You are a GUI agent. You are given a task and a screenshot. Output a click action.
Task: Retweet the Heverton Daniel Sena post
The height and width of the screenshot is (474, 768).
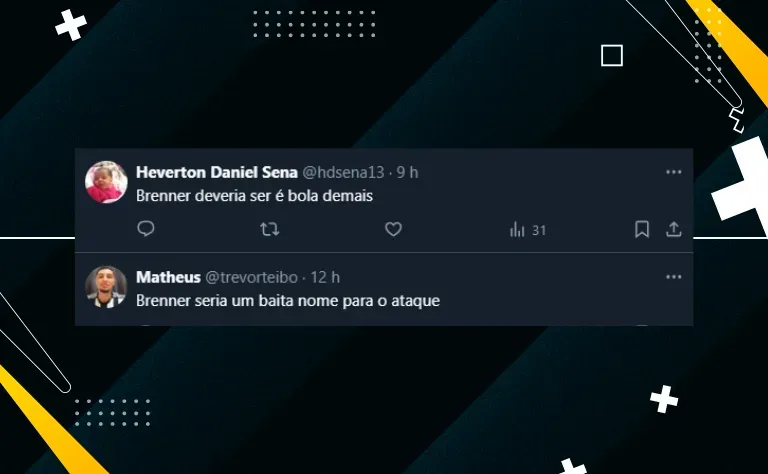[x=269, y=229]
